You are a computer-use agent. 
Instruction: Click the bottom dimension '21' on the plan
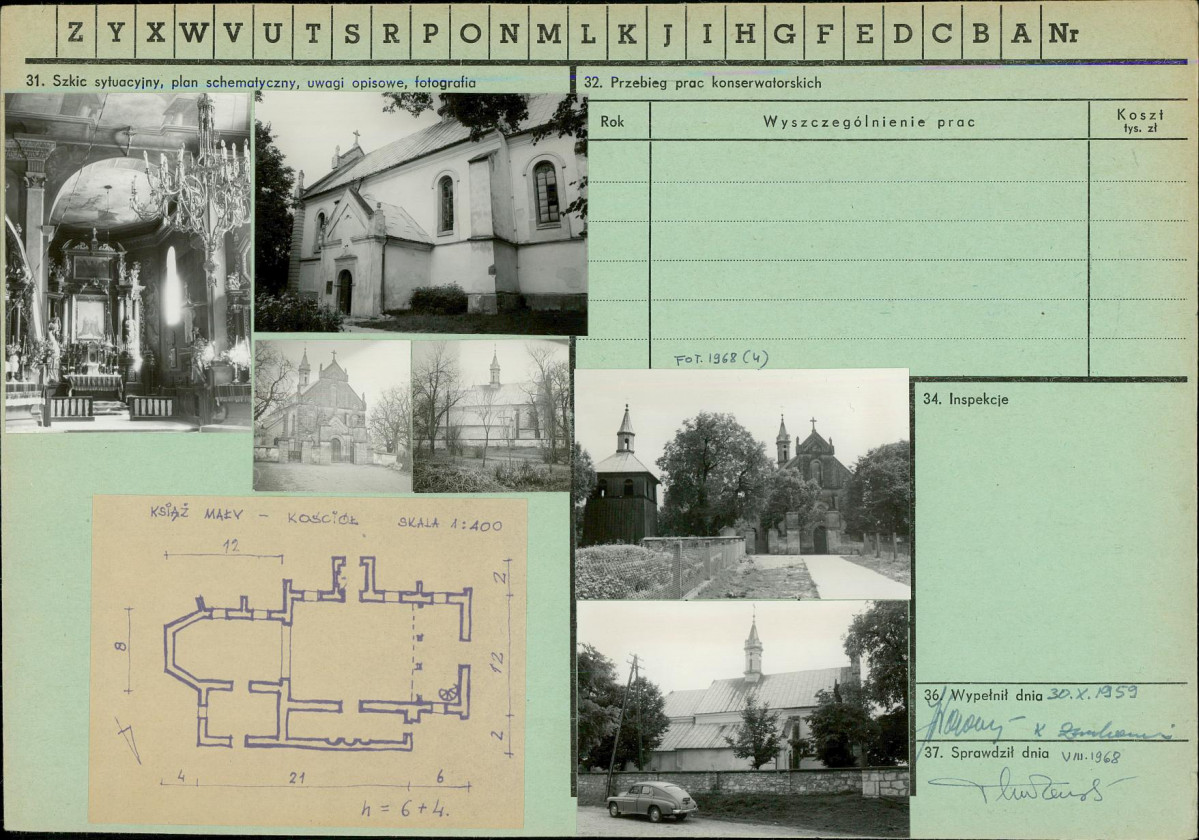click(297, 777)
